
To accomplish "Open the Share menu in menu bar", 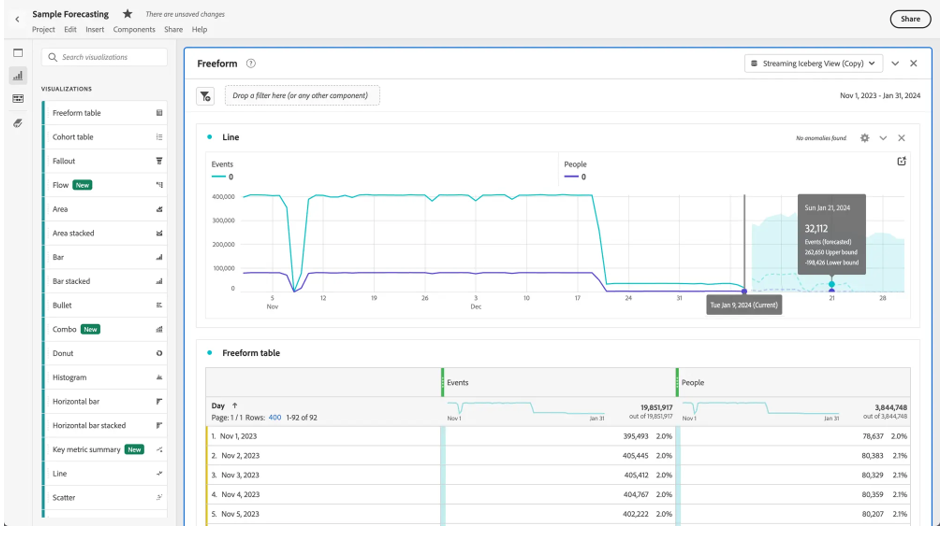I will (173, 29).
